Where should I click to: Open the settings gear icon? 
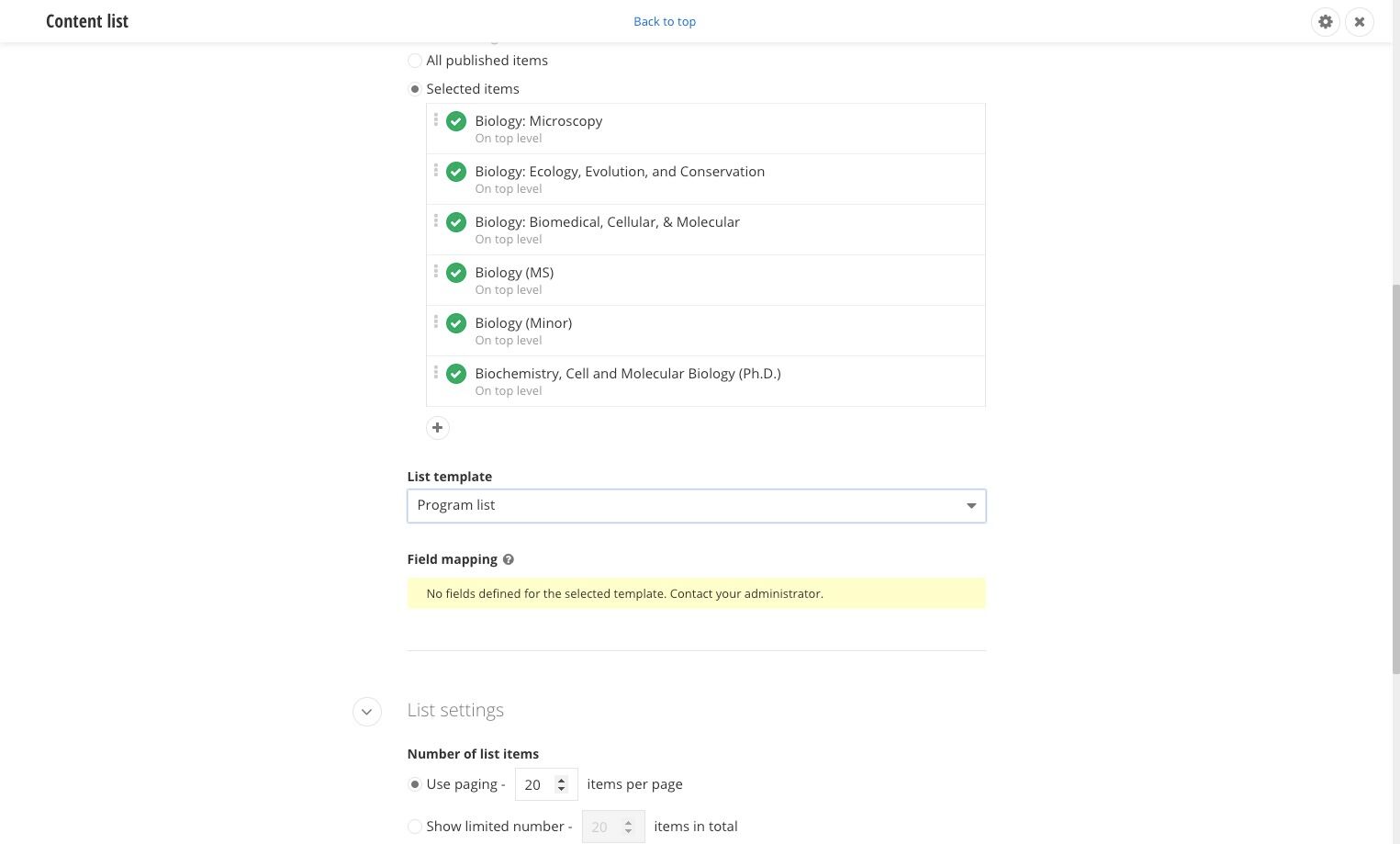(x=1325, y=21)
